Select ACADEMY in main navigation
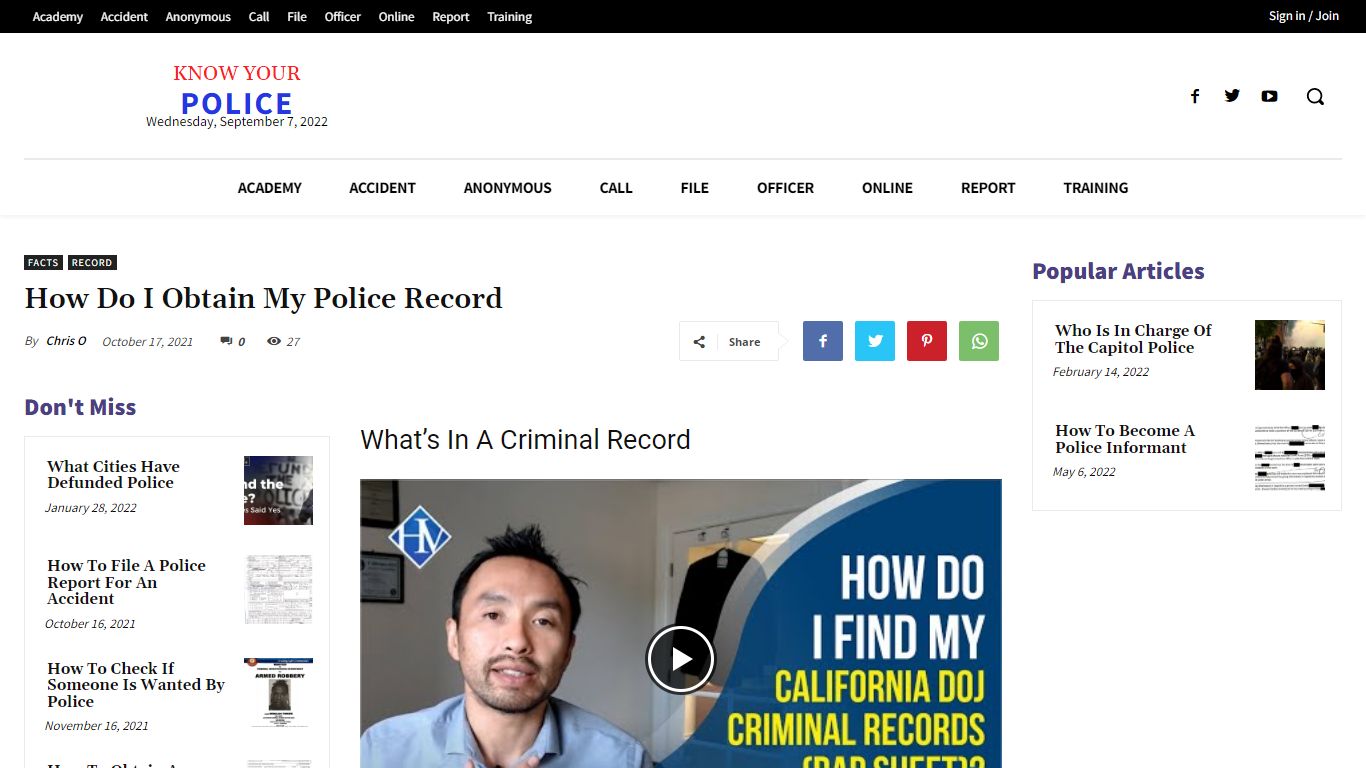 270,188
